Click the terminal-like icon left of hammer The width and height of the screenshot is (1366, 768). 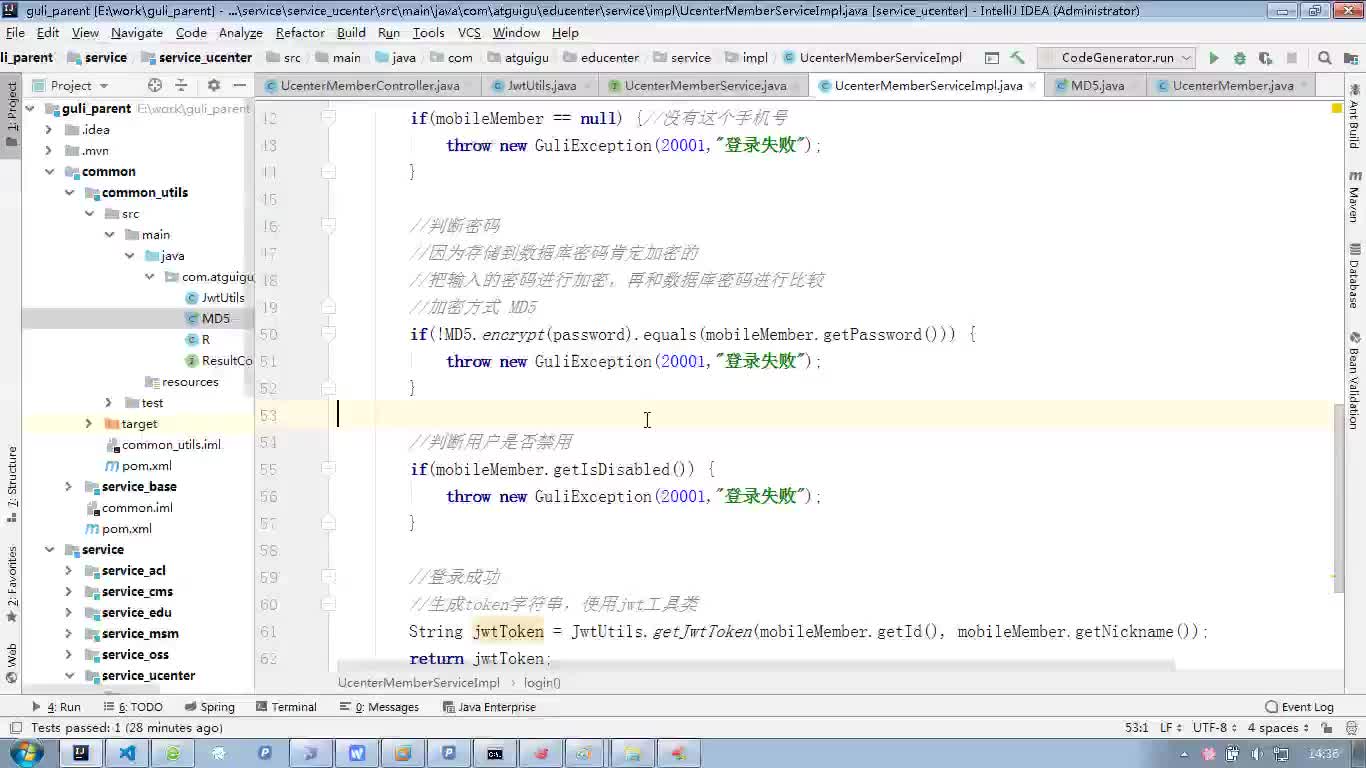(x=991, y=58)
